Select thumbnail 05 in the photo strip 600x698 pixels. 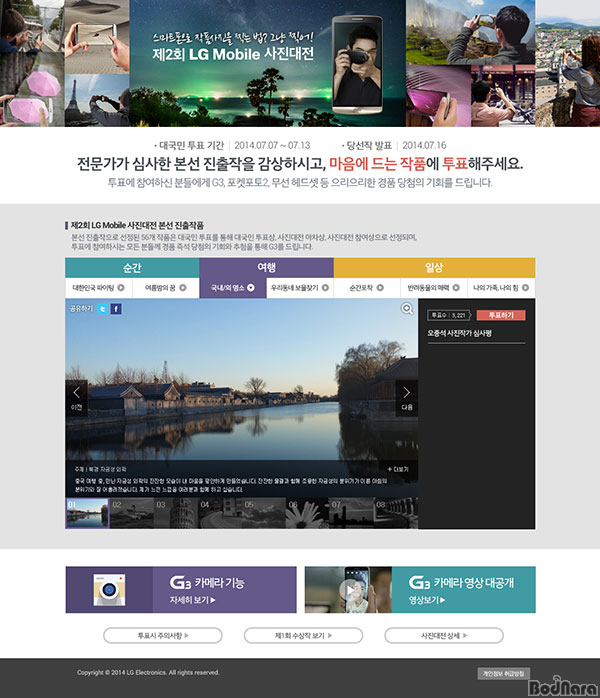click(264, 513)
